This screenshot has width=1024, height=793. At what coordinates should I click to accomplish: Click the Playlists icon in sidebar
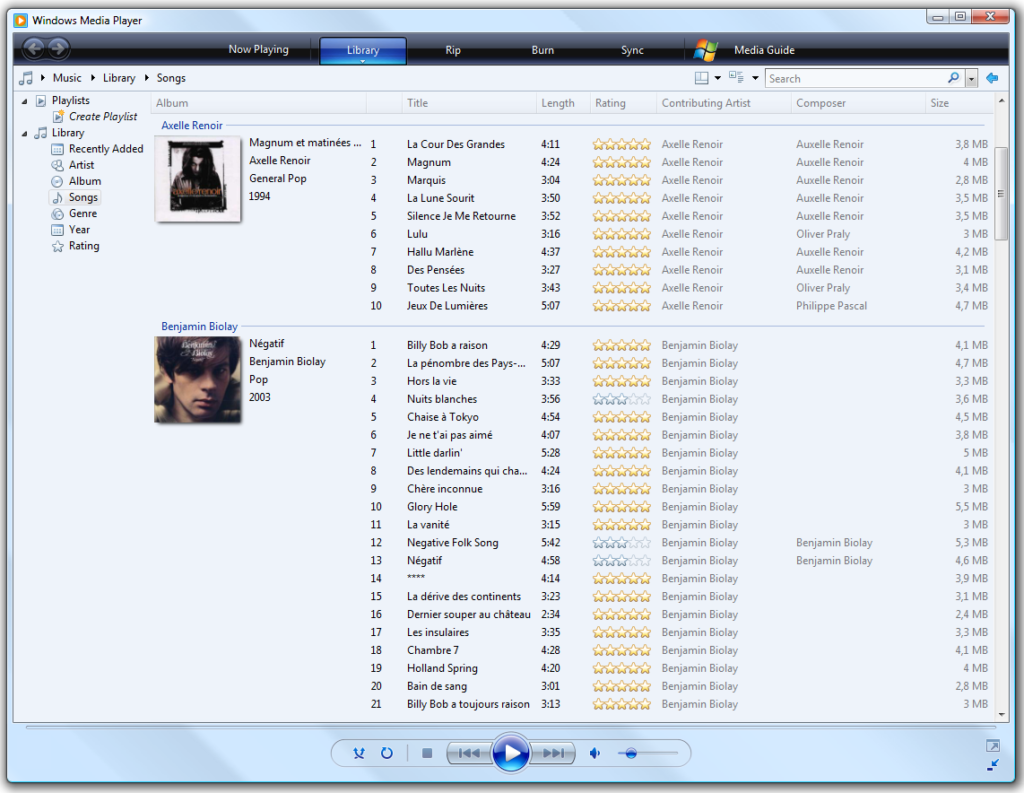click(41, 101)
